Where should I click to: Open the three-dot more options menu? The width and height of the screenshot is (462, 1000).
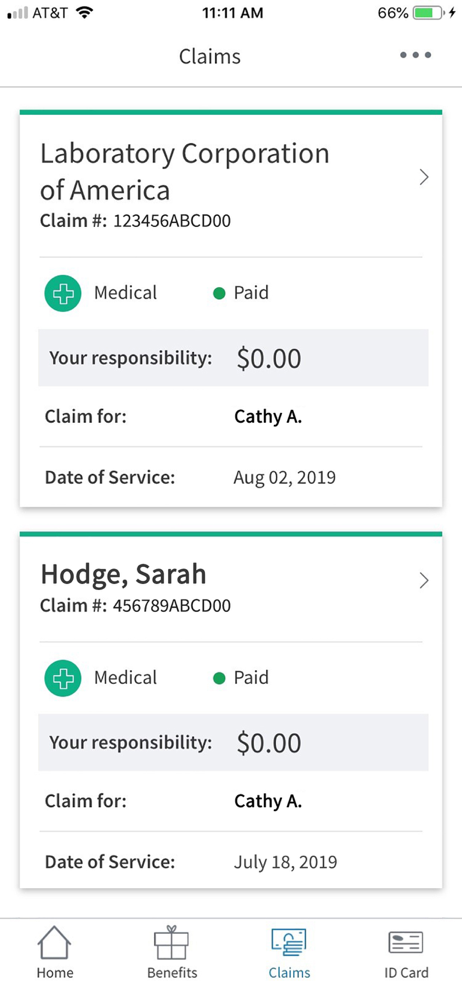click(415, 55)
